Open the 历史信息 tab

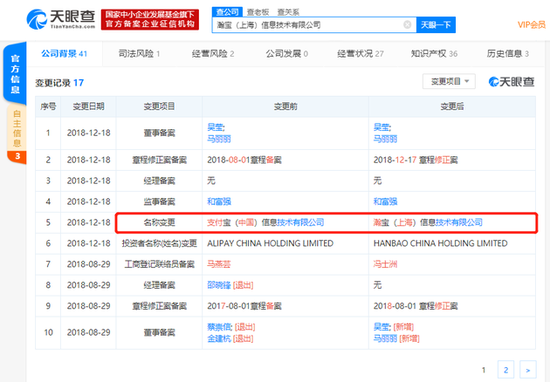508,54
